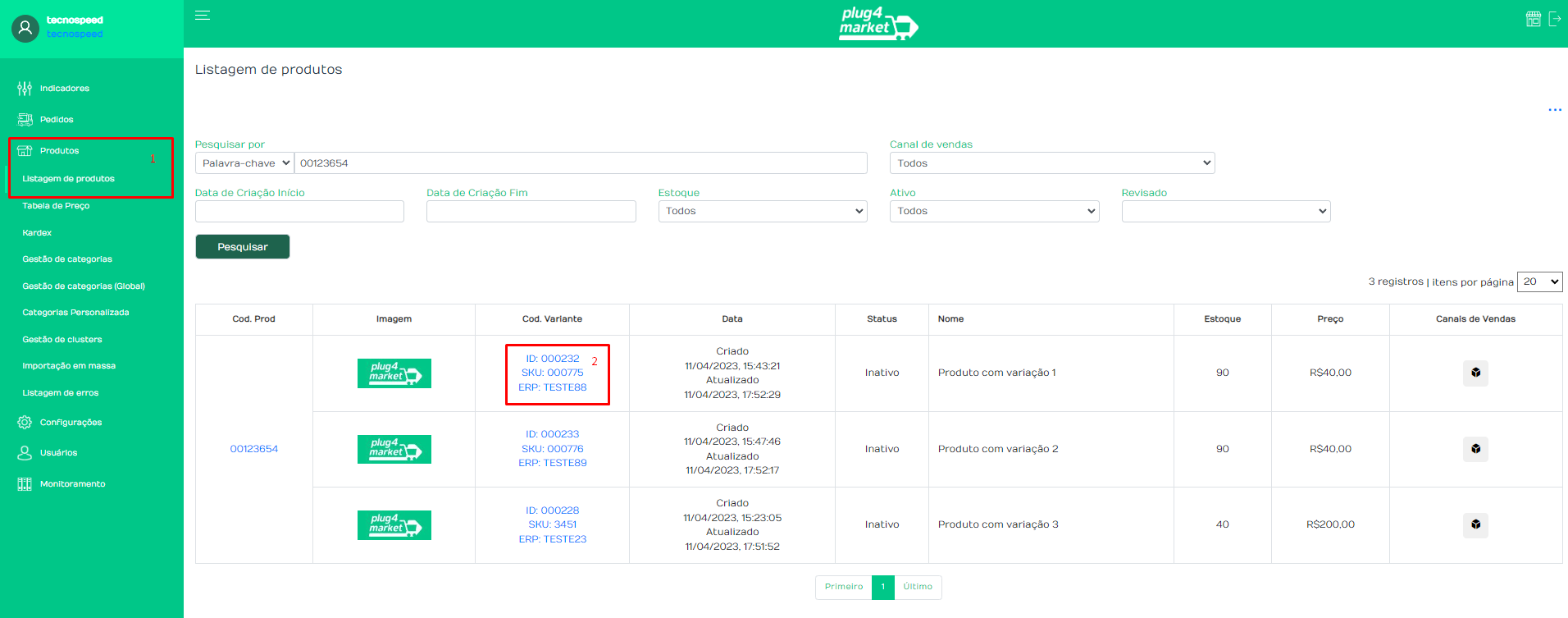Open product code 00123654 link
Viewport: 1568px width, 618px height.
pos(254,449)
